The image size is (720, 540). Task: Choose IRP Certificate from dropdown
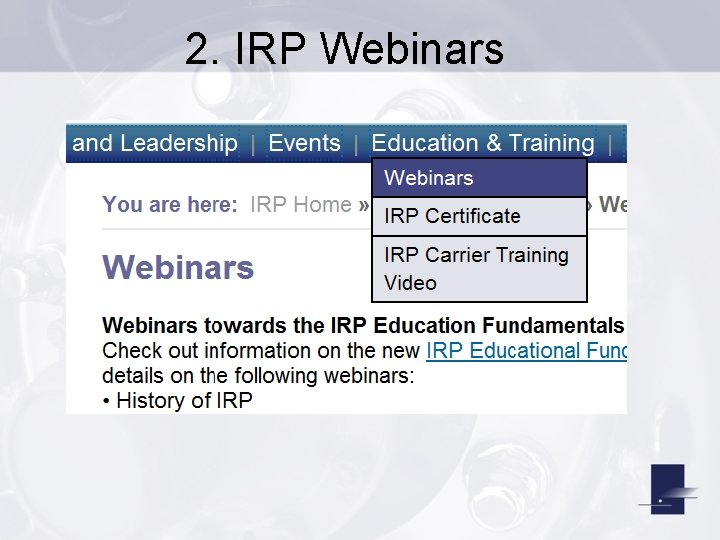(479, 216)
